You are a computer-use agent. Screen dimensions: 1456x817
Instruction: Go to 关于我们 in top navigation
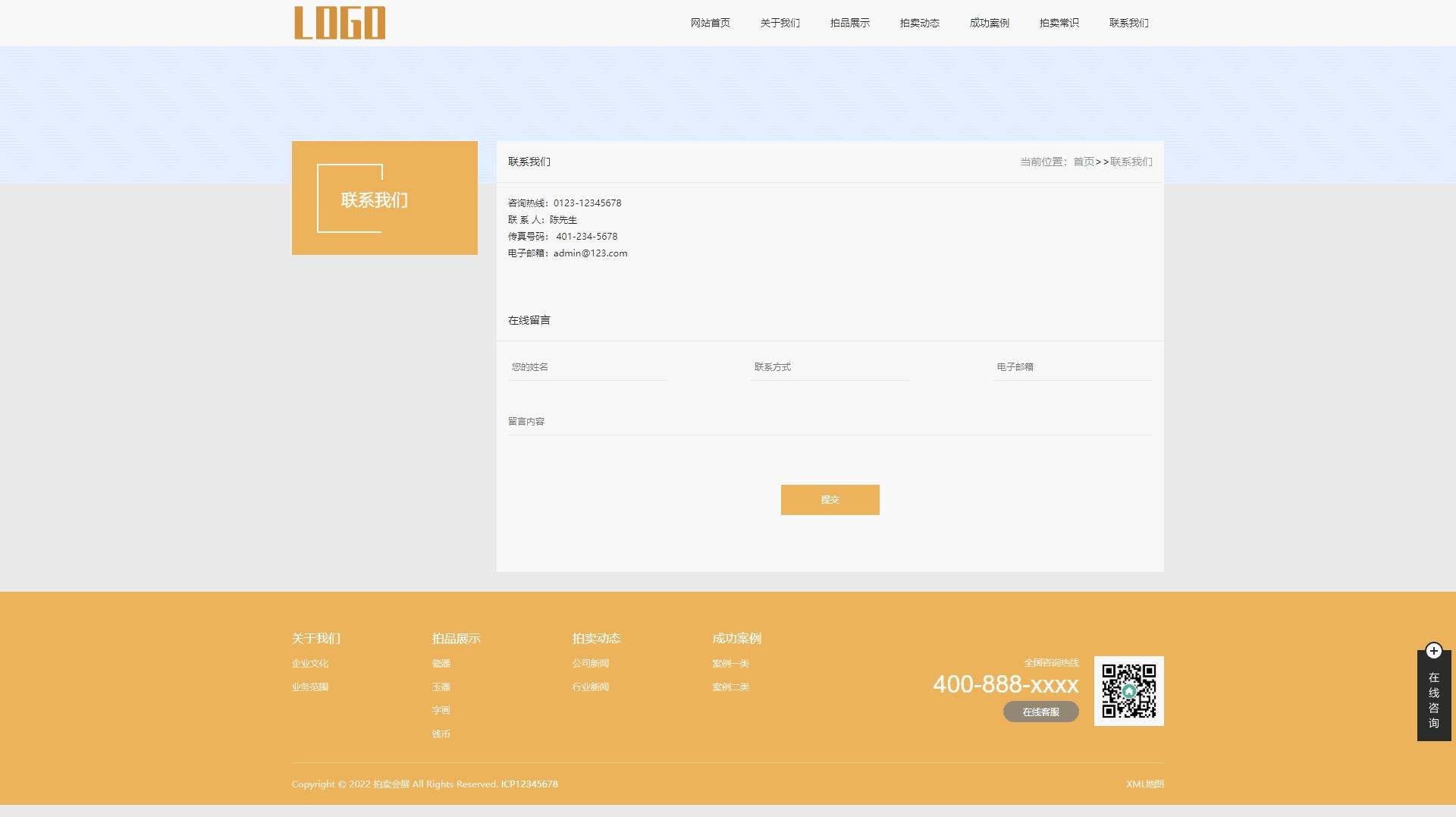tap(780, 23)
